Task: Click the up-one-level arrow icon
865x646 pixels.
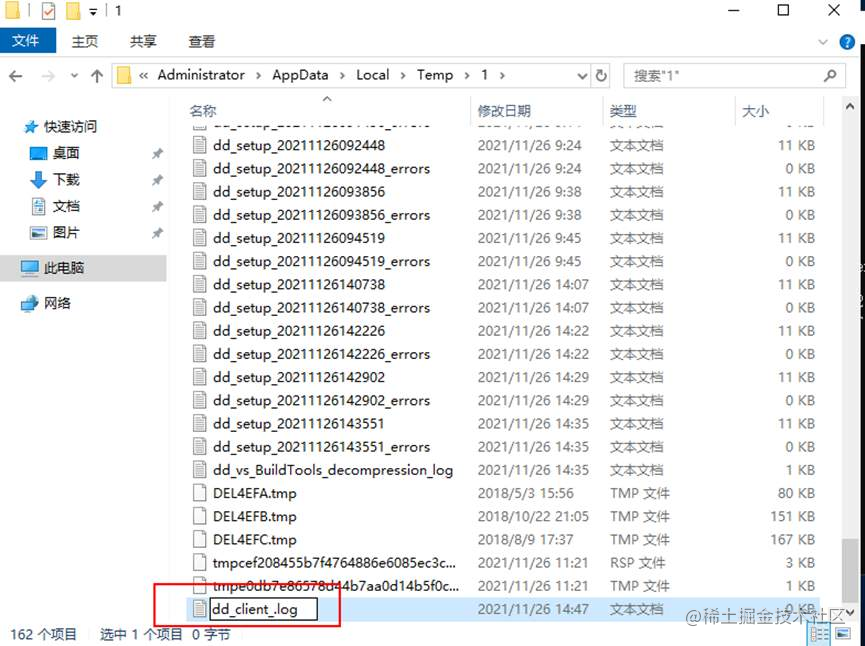Action: pyautogui.click(x=96, y=75)
